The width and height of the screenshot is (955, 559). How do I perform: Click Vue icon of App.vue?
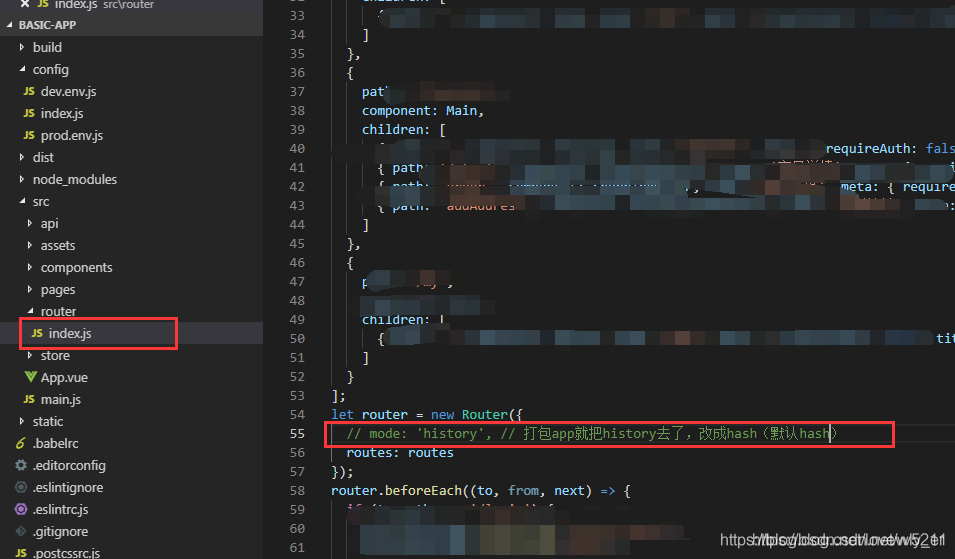click(x=30, y=377)
